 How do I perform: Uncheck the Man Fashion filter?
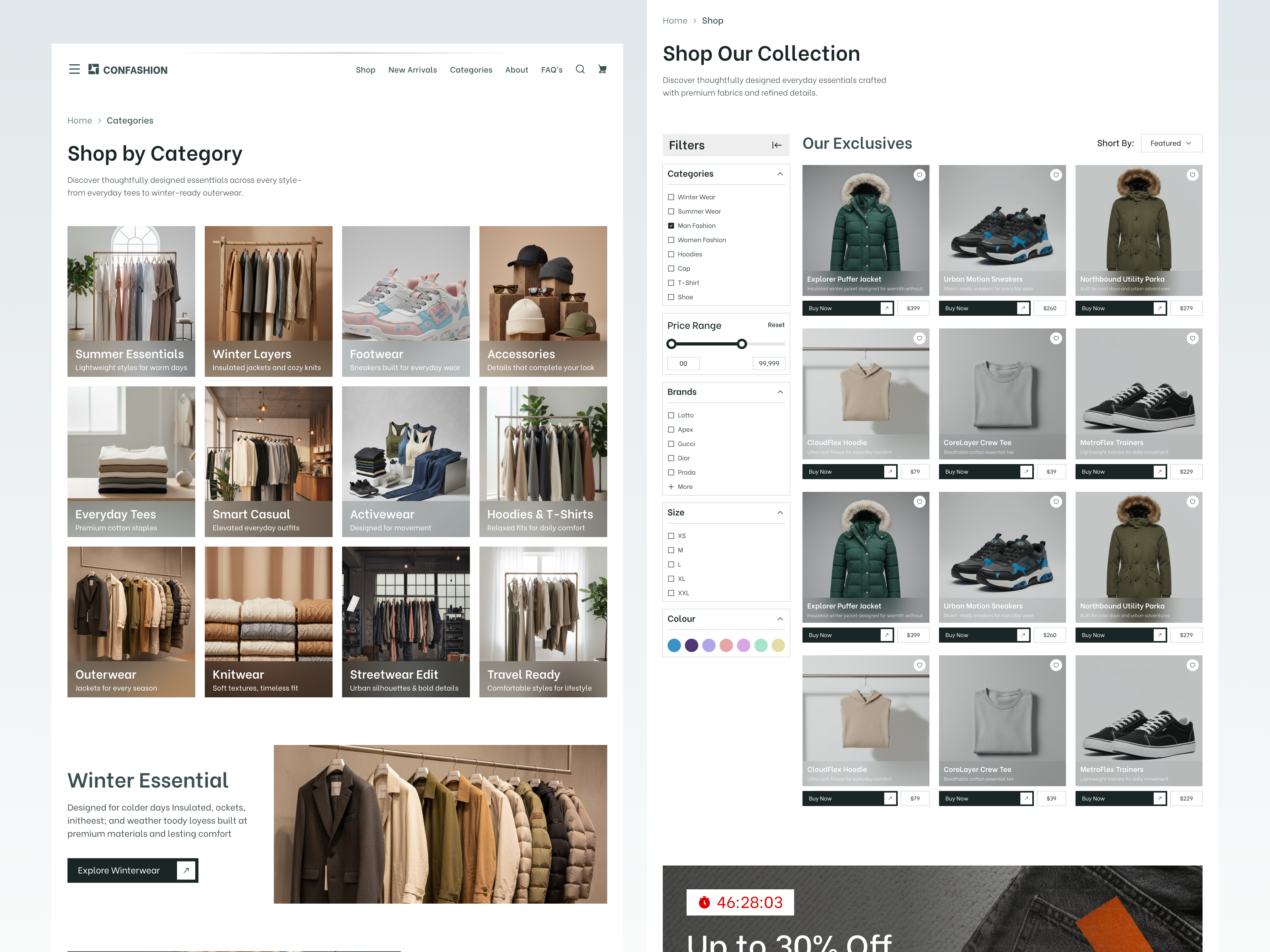[x=671, y=226]
